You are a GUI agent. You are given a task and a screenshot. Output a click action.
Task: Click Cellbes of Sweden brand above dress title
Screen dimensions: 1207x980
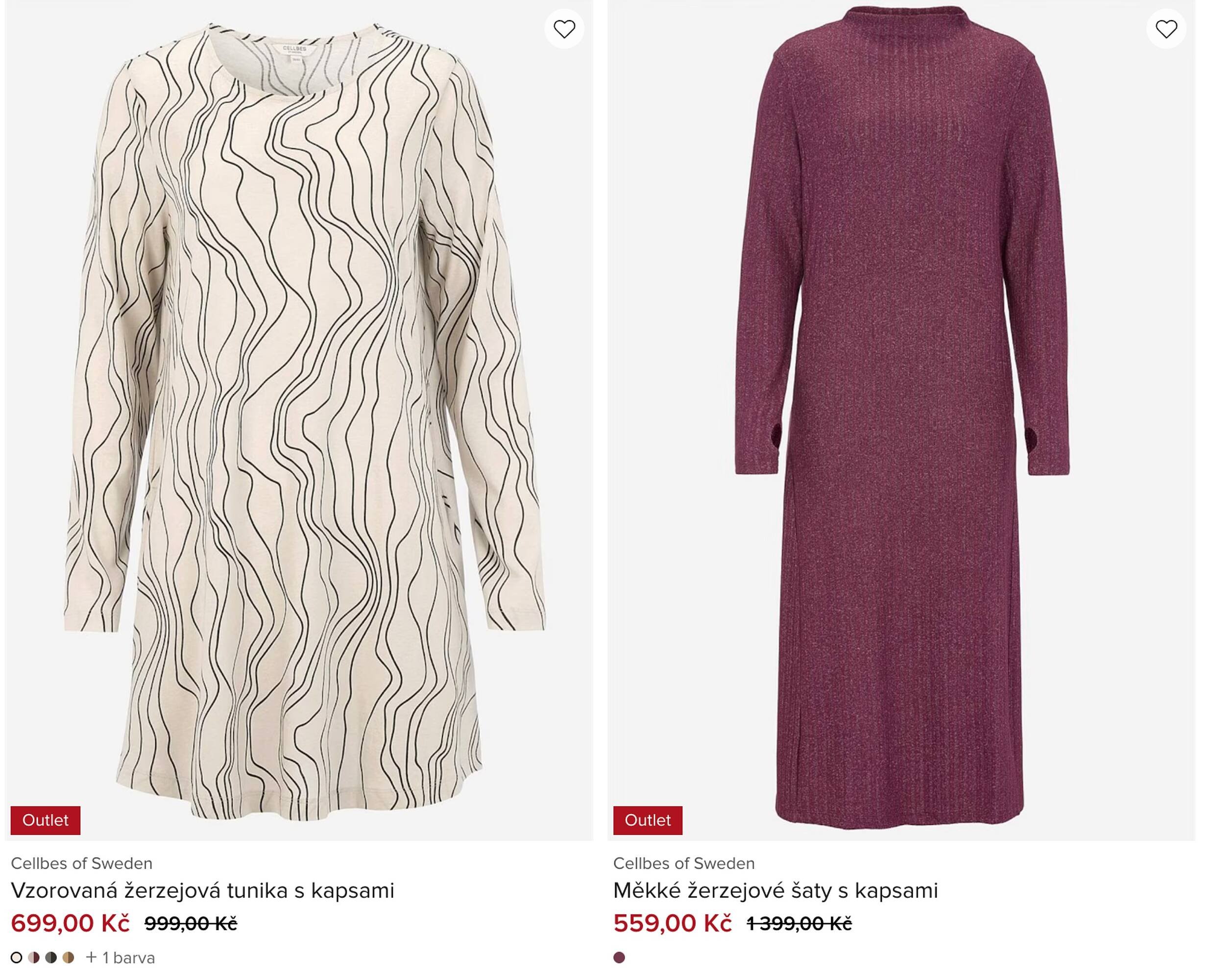coord(683,863)
